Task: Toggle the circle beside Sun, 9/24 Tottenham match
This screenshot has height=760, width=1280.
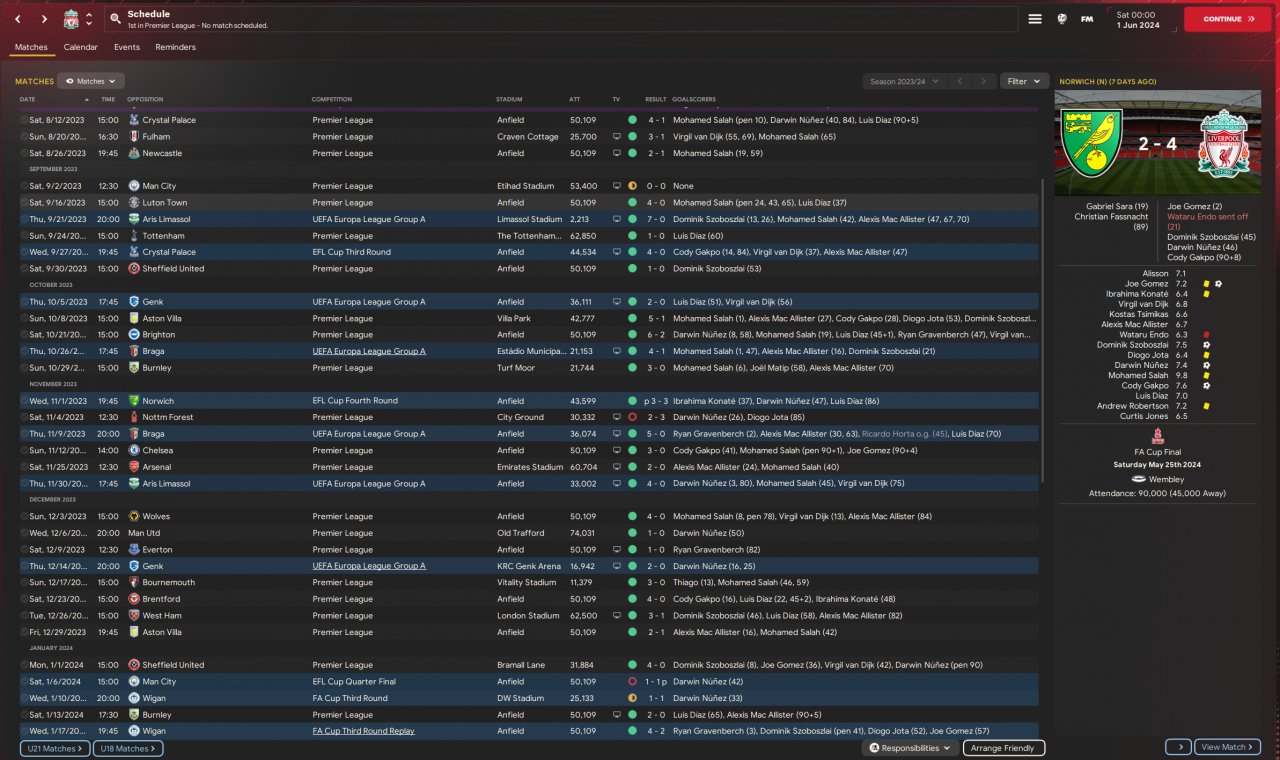Action: (24, 236)
